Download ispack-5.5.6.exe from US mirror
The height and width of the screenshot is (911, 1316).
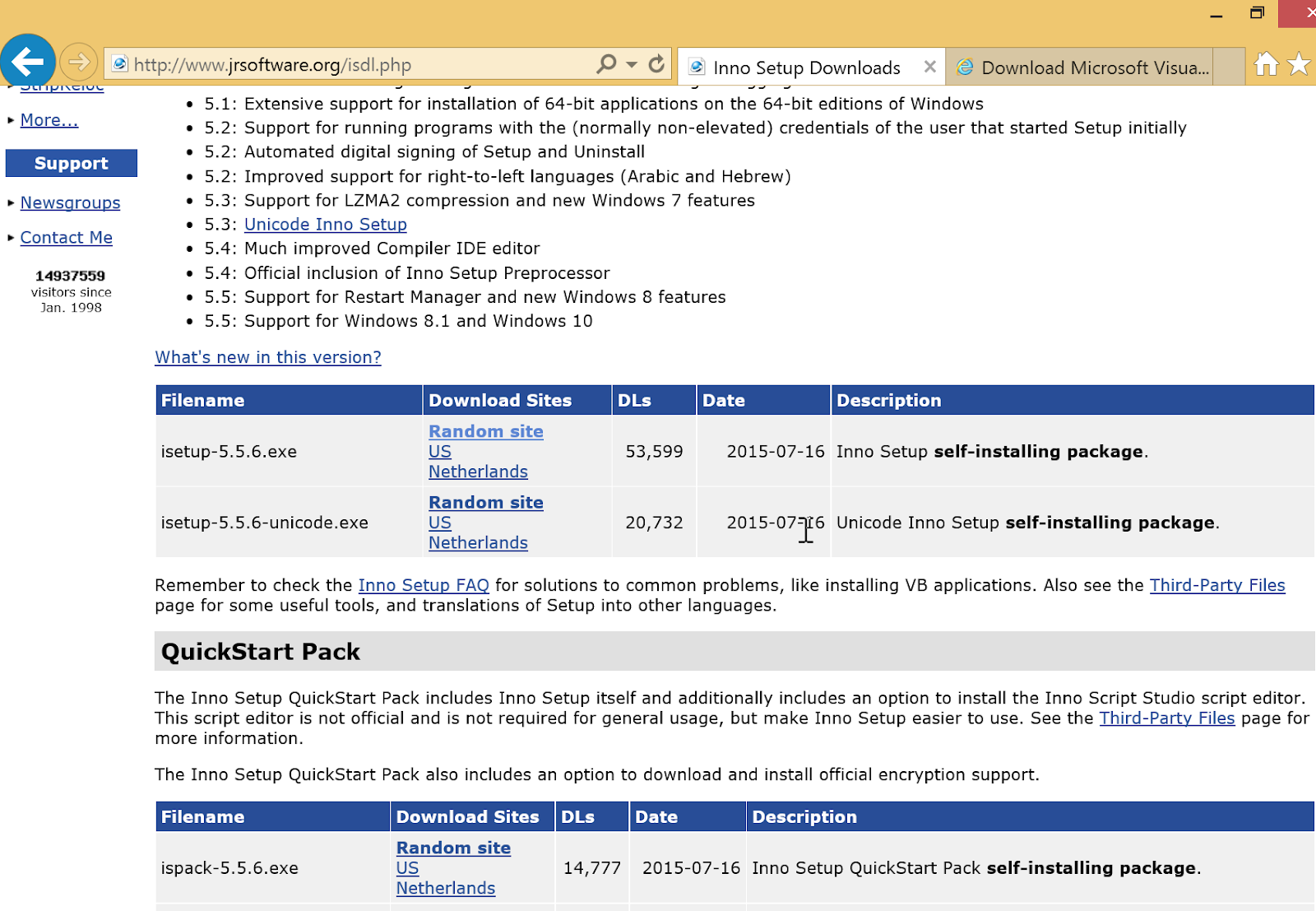point(407,868)
